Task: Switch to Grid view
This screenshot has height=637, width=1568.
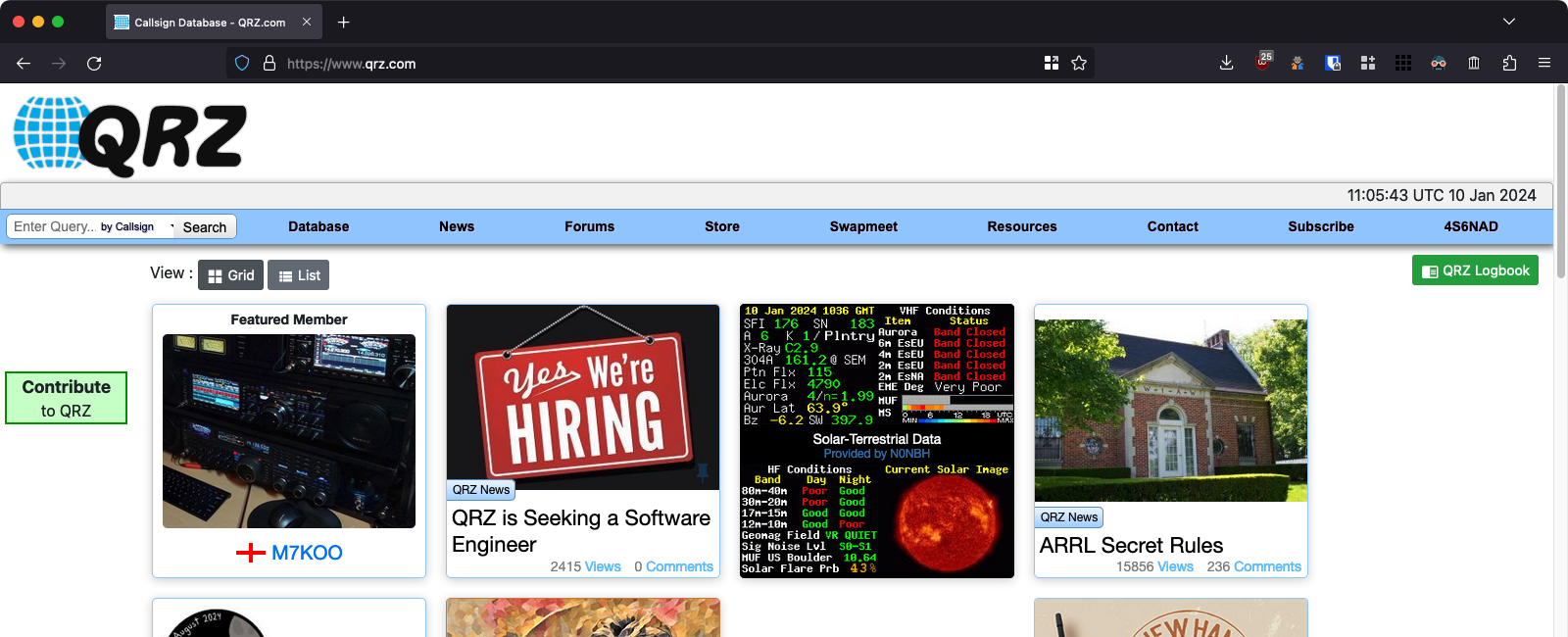Action: coord(230,275)
